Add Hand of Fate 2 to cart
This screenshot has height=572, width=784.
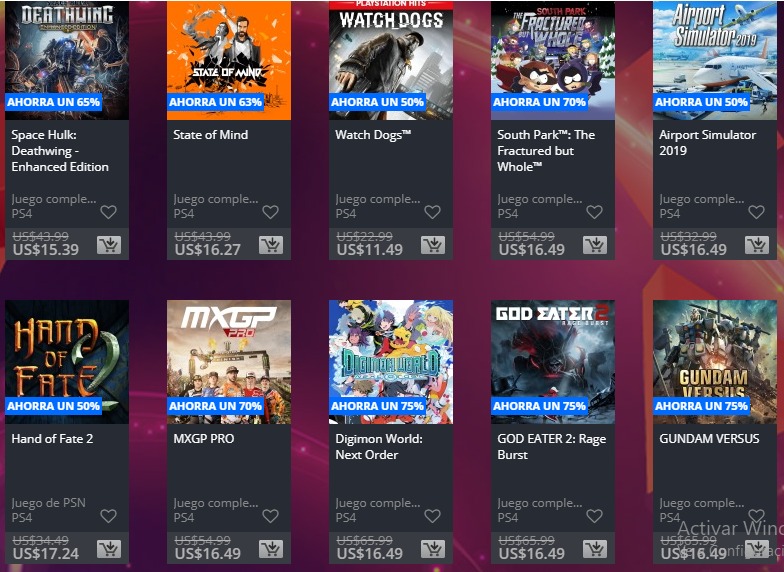coord(109,549)
